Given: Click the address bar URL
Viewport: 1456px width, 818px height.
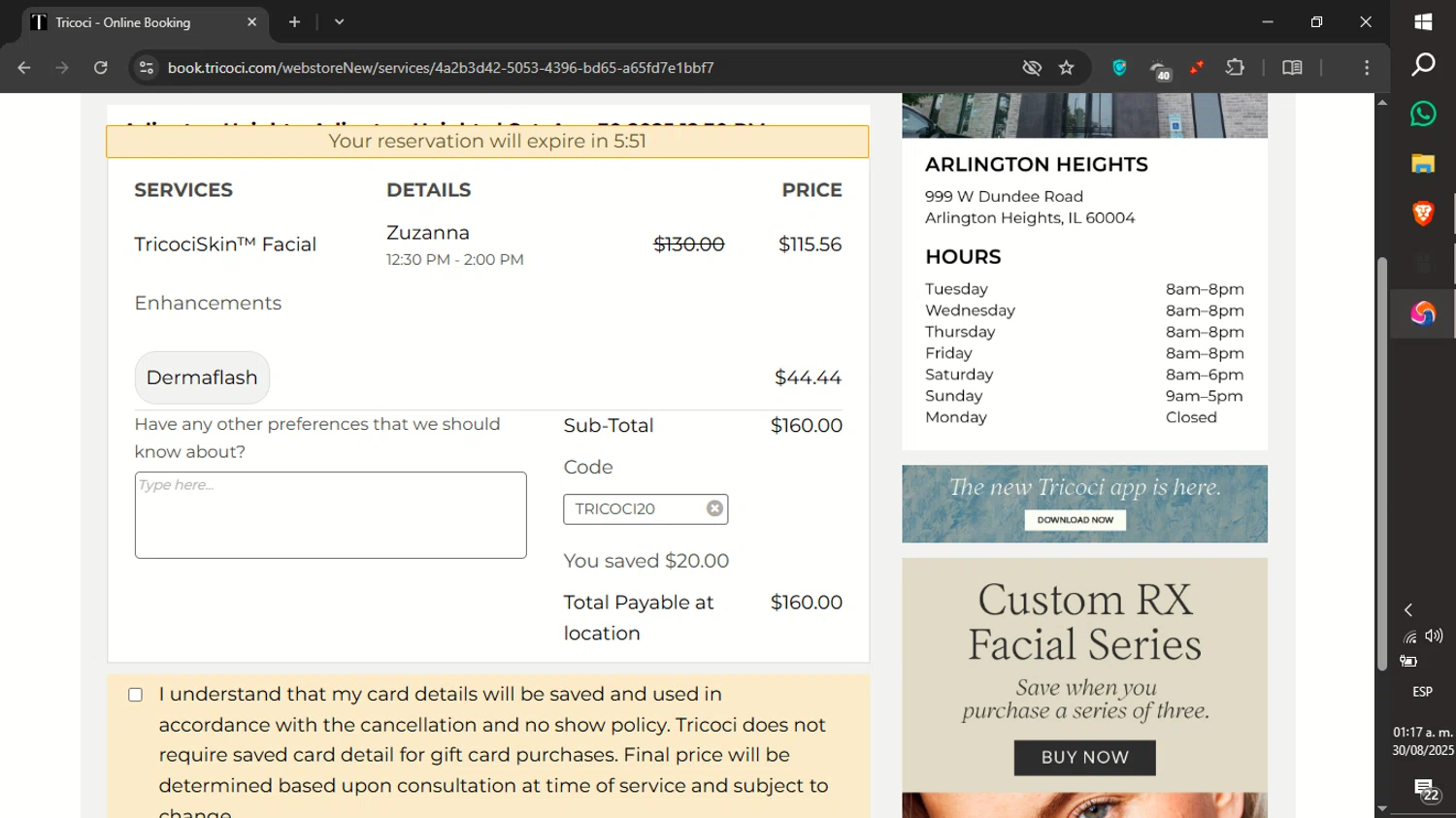Looking at the screenshot, I should point(441,68).
